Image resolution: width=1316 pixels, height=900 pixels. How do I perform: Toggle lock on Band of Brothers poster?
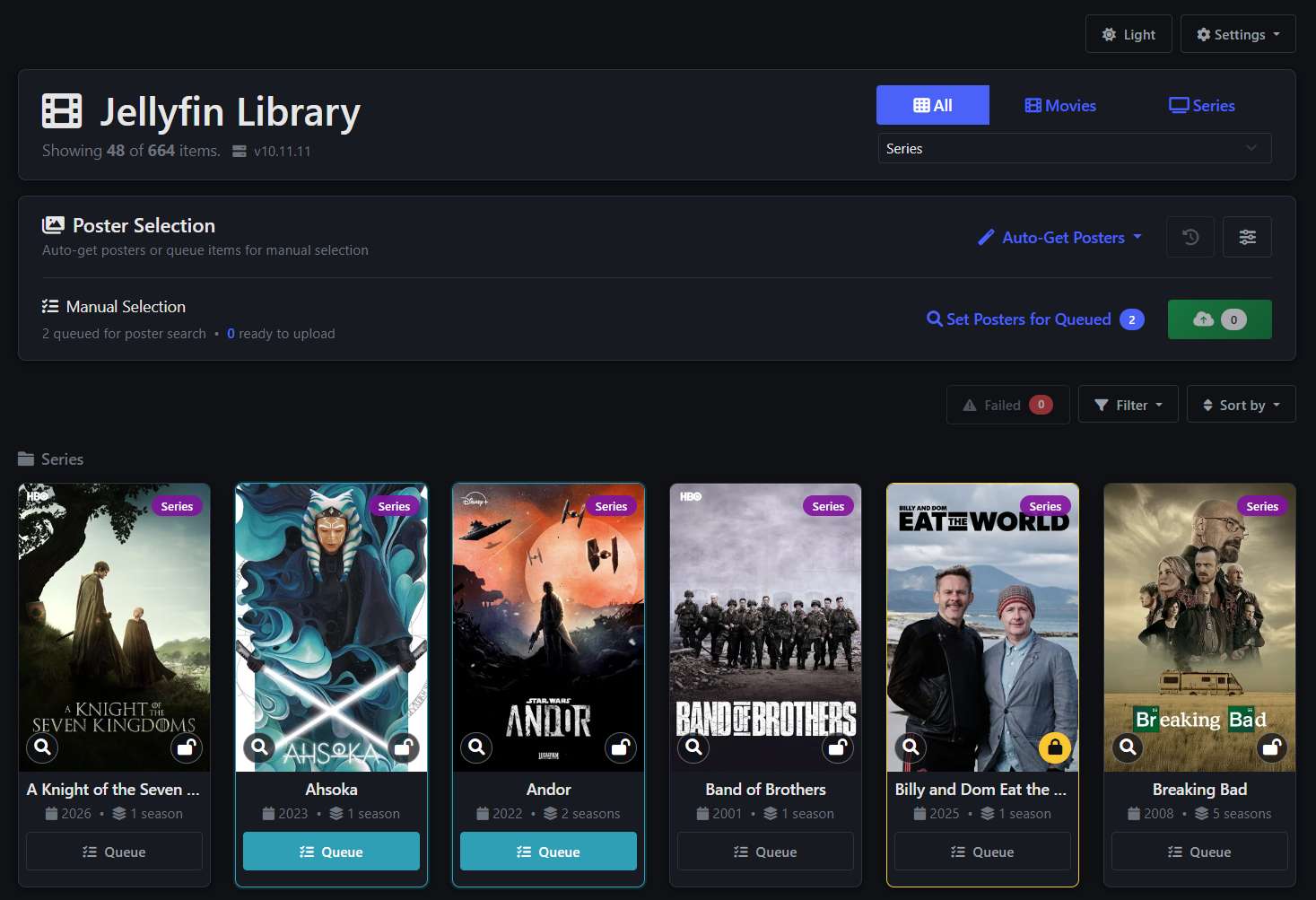[x=838, y=747]
